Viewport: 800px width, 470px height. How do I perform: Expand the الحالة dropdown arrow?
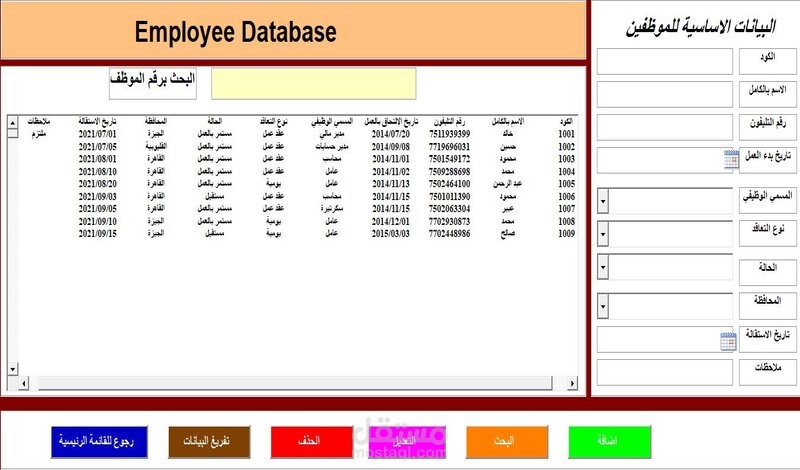(x=603, y=267)
